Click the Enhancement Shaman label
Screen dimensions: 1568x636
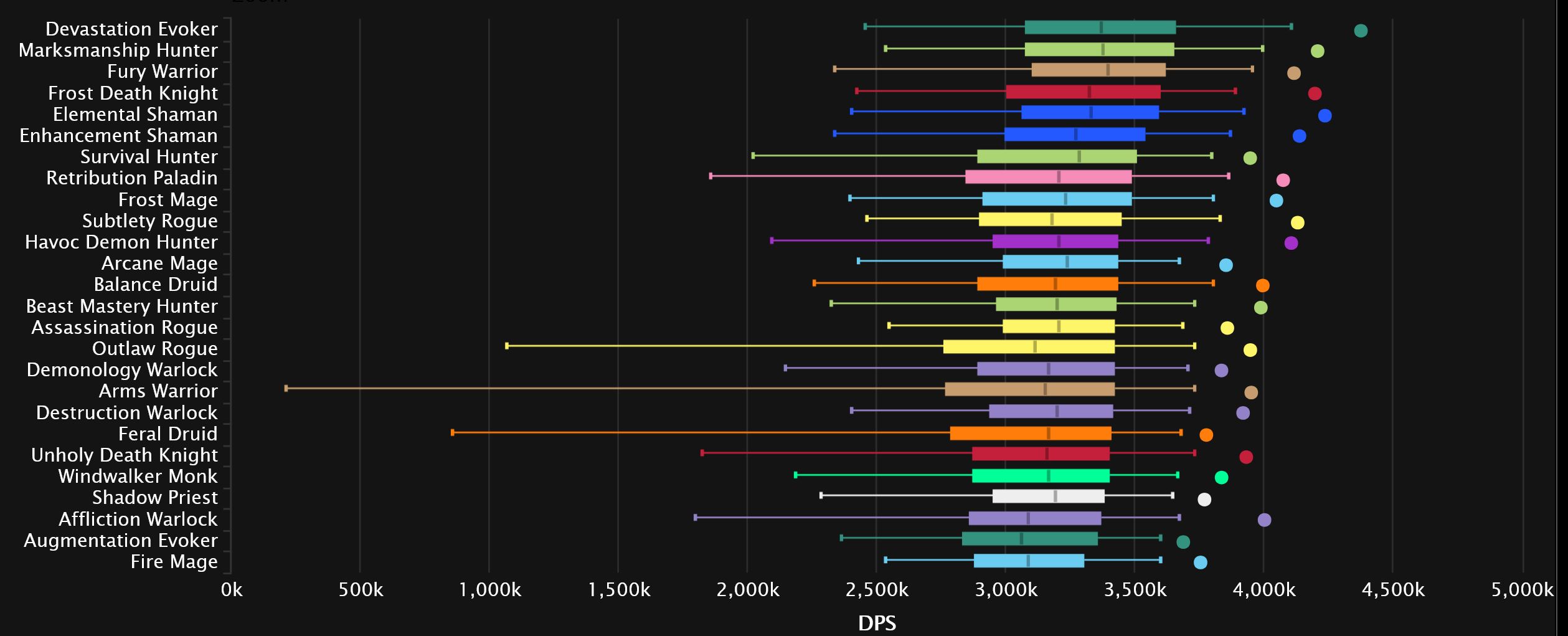pyautogui.click(x=118, y=136)
